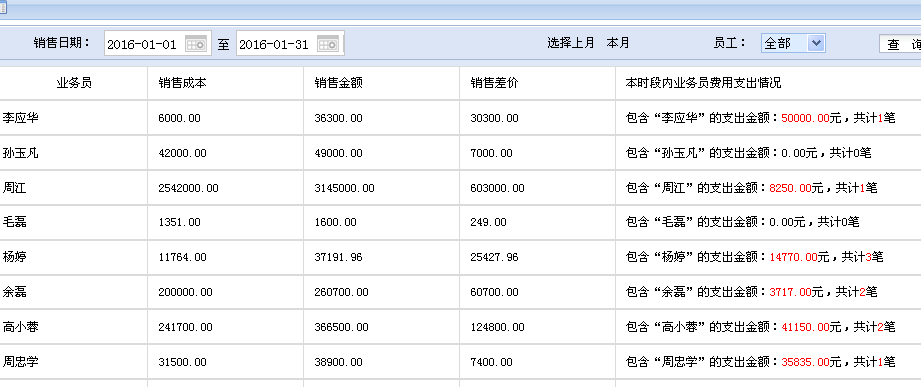The image size is (921, 387).
Task: Click price difference value 7400.00
Action: point(492,363)
